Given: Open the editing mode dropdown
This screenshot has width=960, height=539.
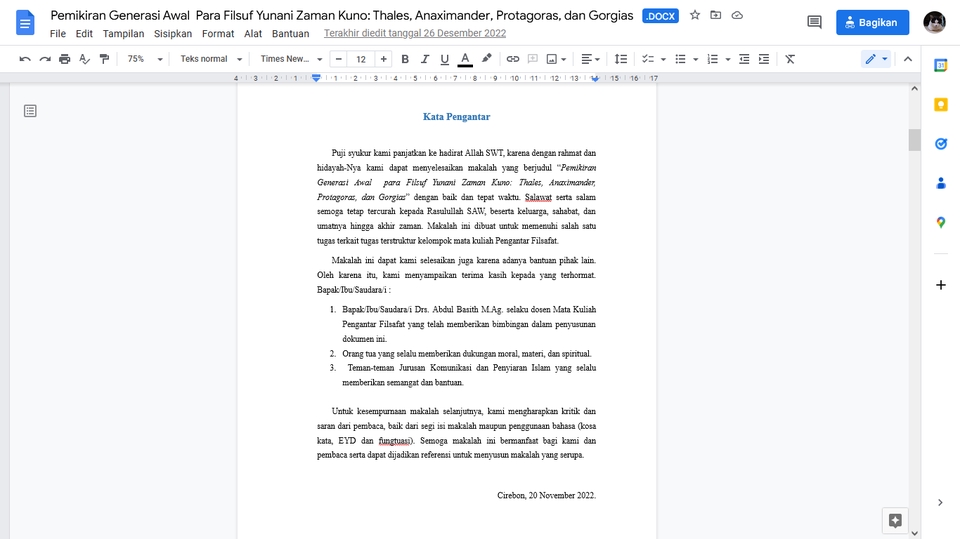Looking at the screenshot, I should (876, 59).
